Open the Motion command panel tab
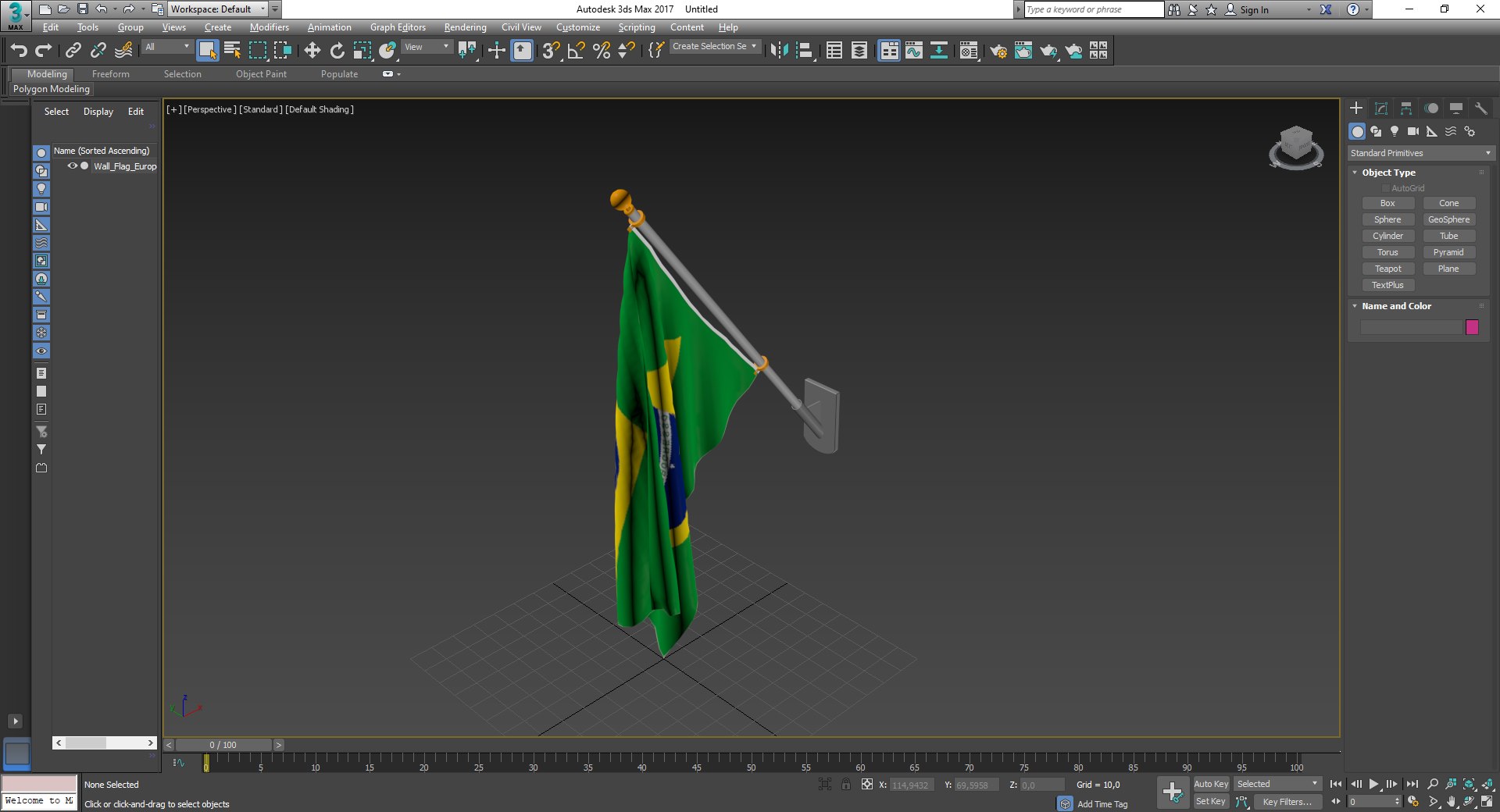Image resolution: width=1500 pixels, height=812 pixels. tap(1431, 109)
